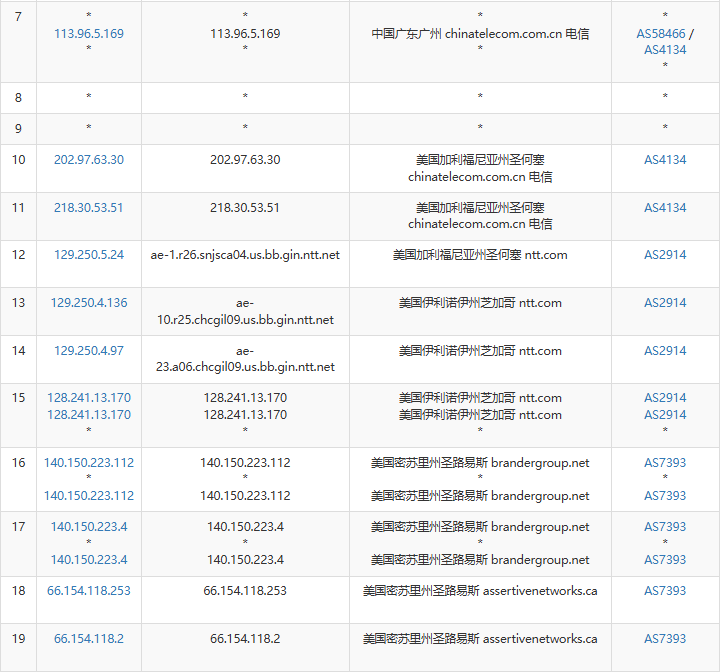Click IP link 129.250.4.136
720x672 pixels.
(x=89, y=303)
